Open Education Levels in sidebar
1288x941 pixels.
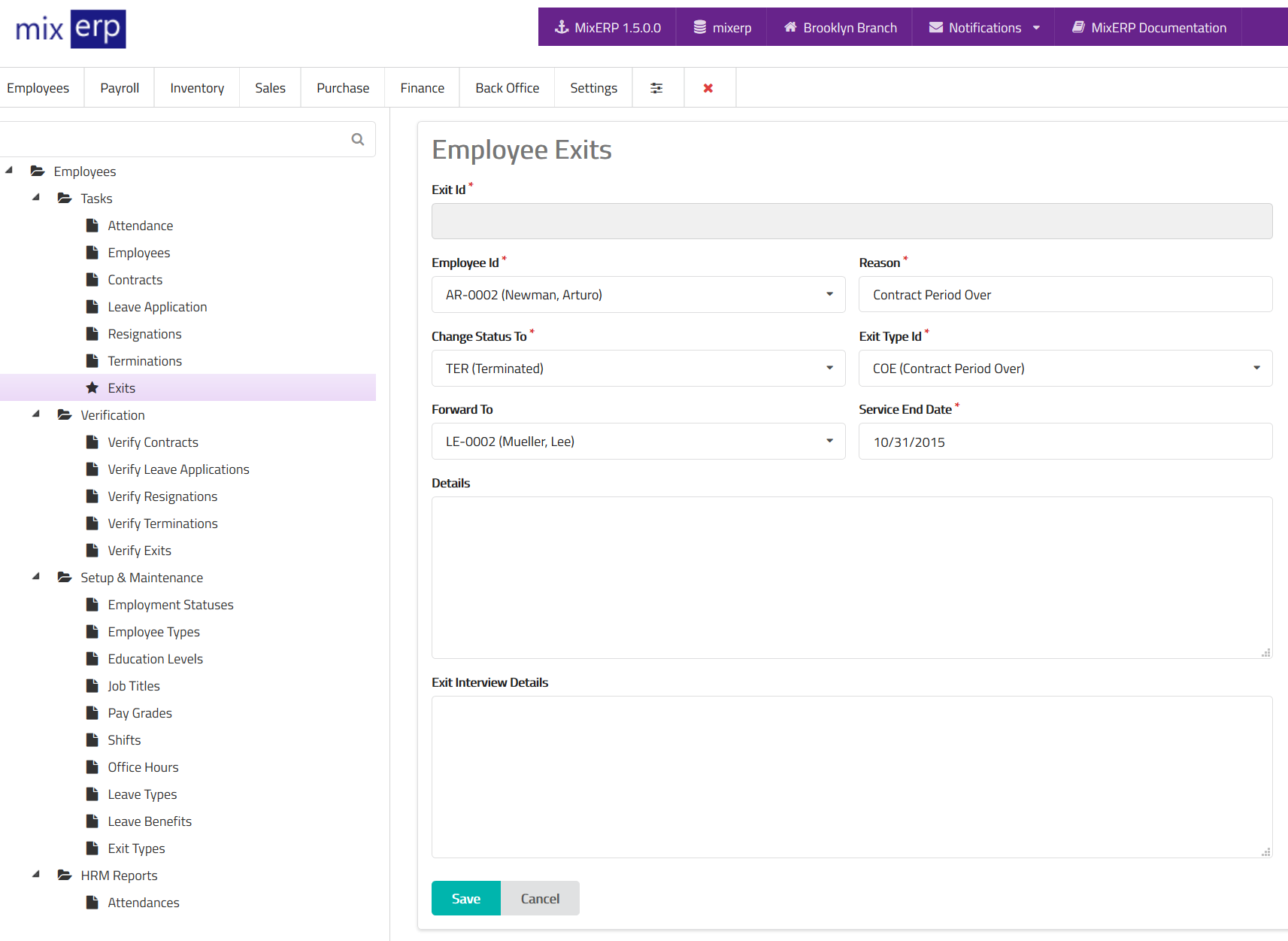pos(155,658)
